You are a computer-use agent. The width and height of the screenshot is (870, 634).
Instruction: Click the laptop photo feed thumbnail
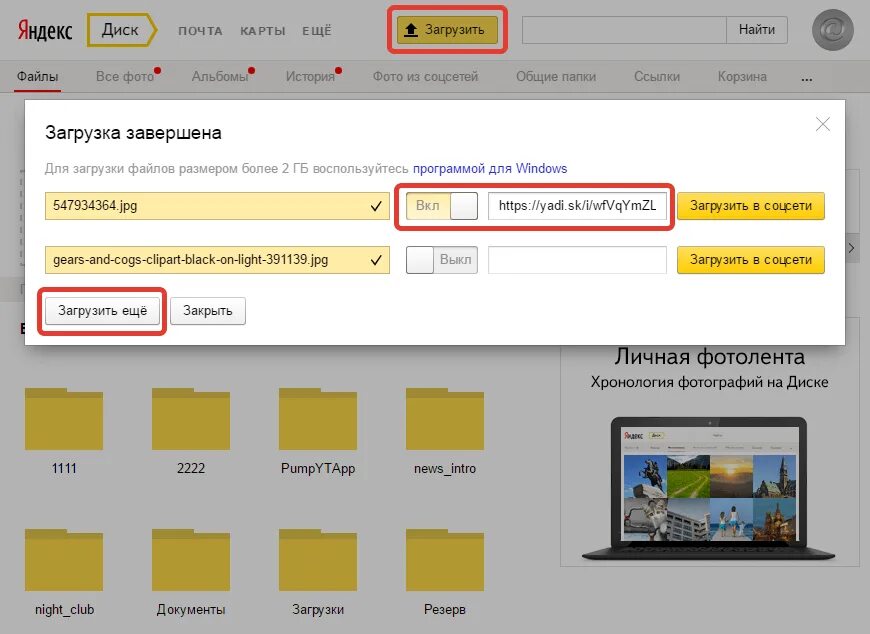(x=709, y=488)
